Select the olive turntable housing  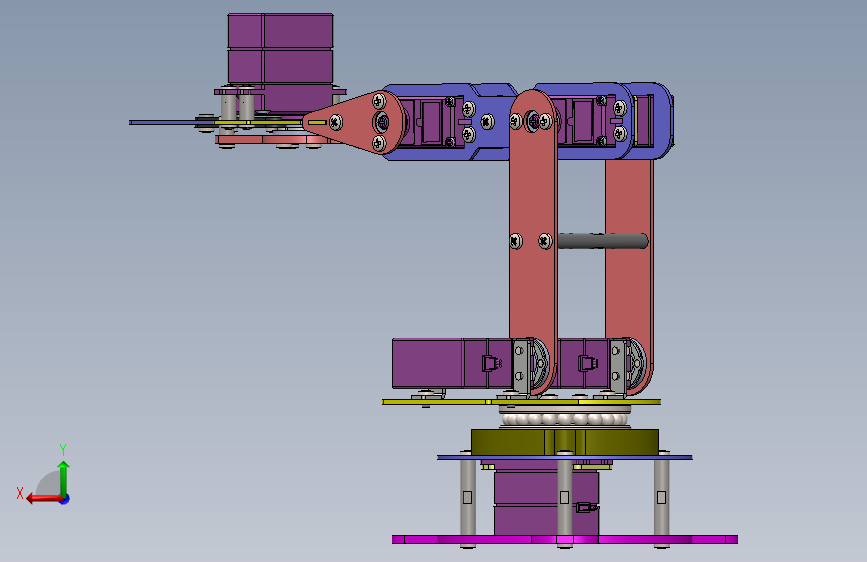pos(565,442)
